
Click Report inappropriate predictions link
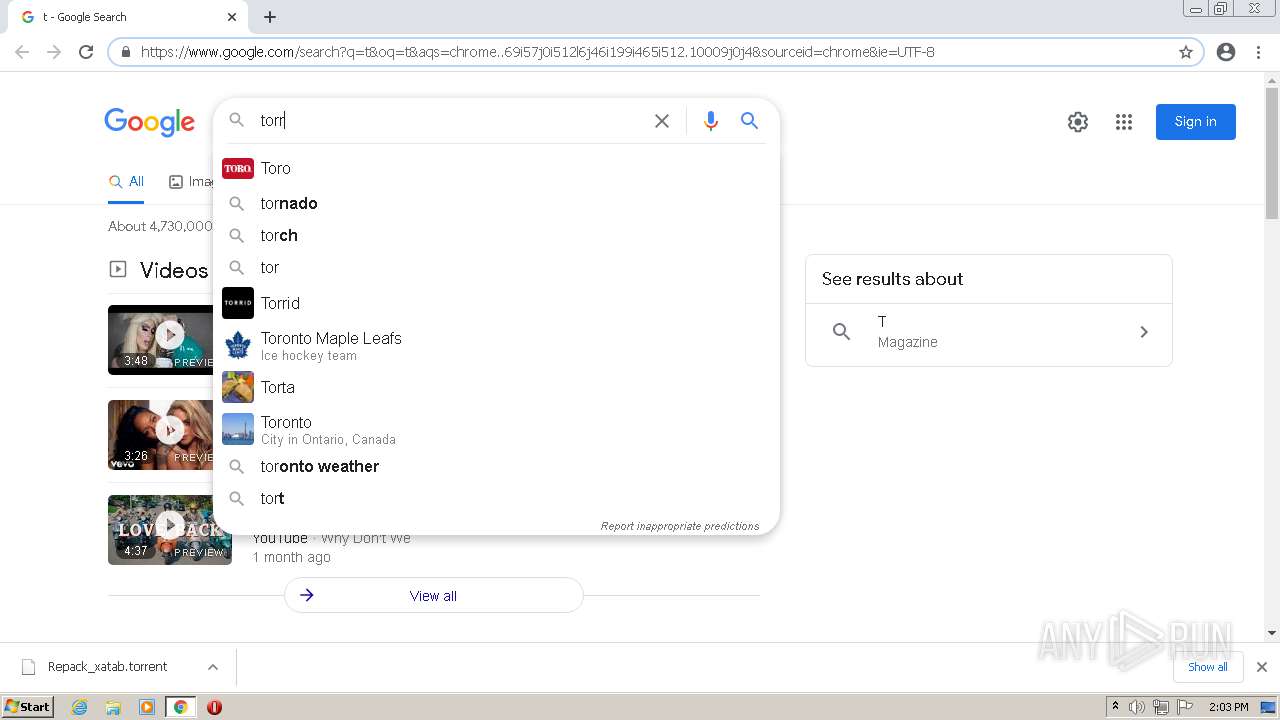[680, 526]
